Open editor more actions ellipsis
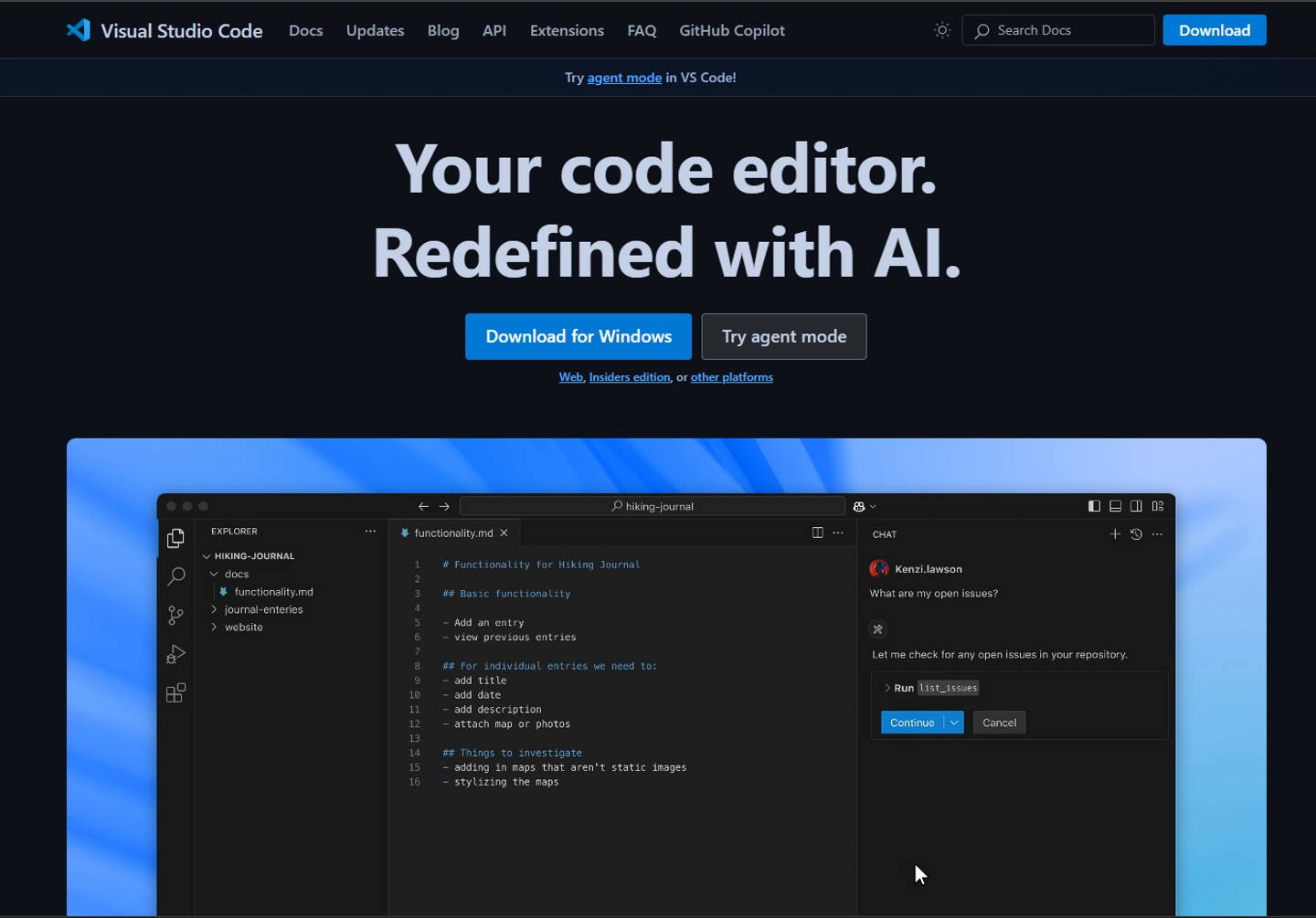The image size is (1316, 918). [838, 533]
